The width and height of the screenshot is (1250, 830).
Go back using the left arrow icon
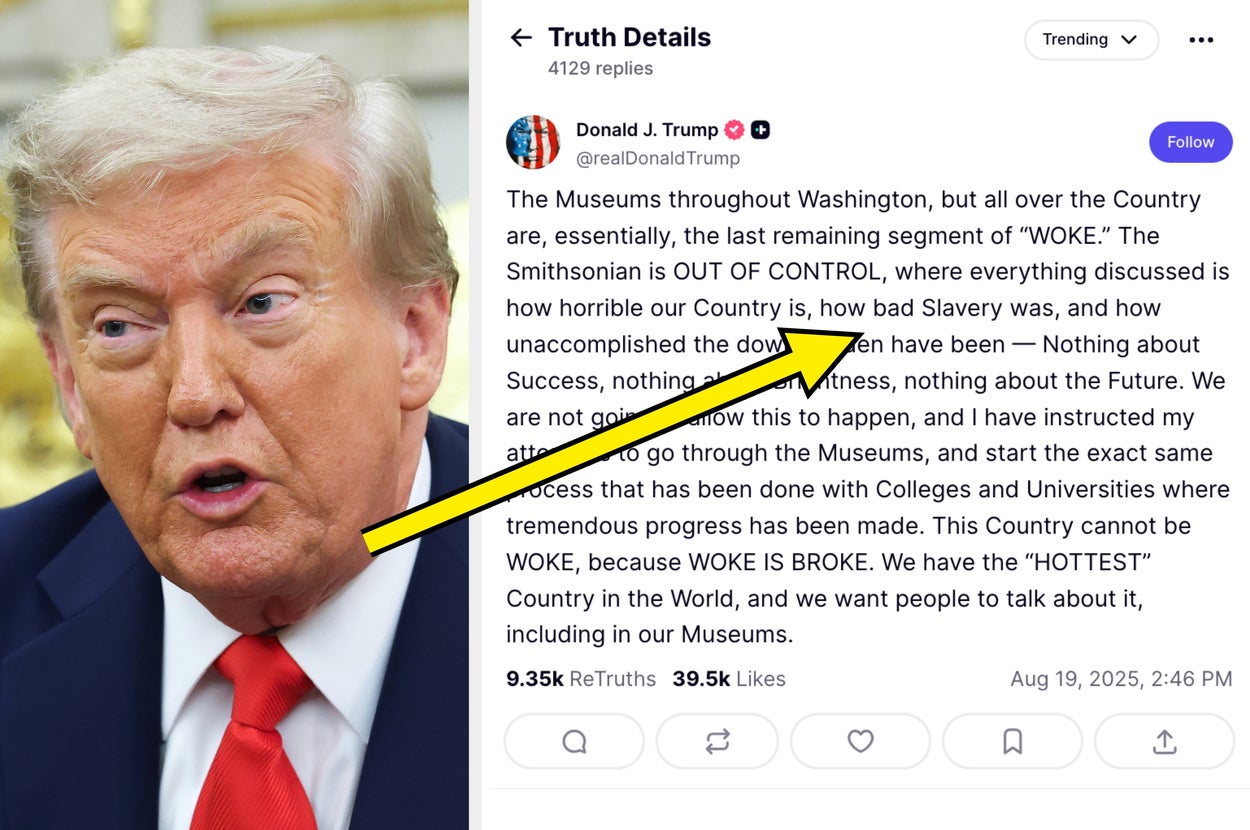(x=521, y=38)
